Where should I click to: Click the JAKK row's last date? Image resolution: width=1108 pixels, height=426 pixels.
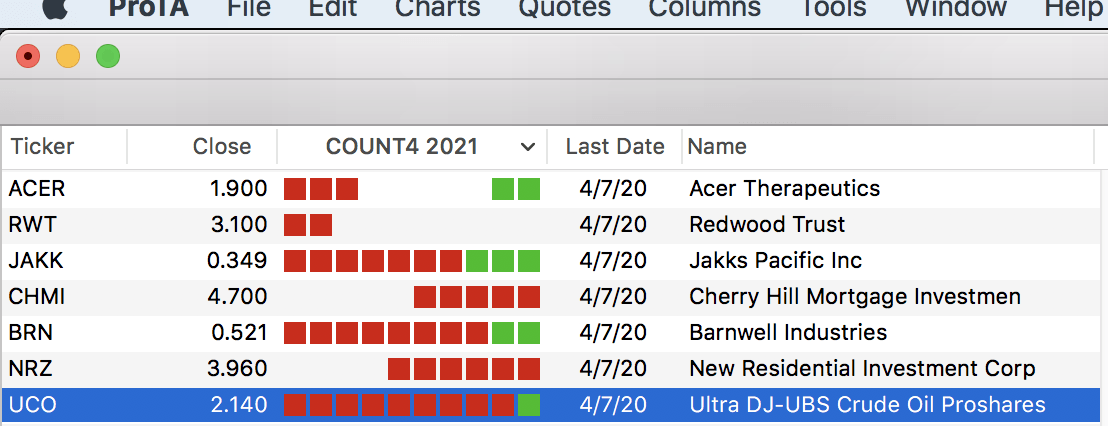coord(613,261)
